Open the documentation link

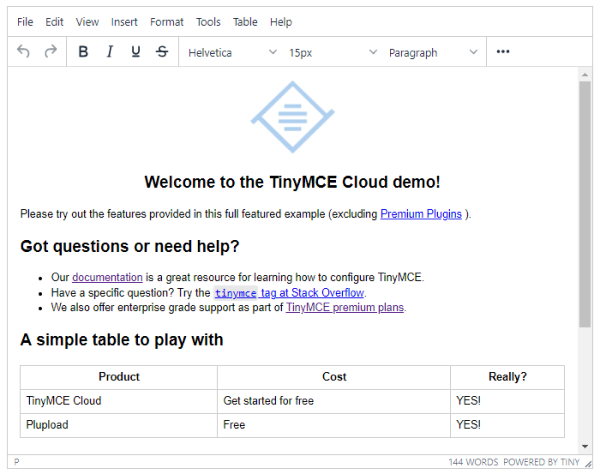(x=107, y=277)
